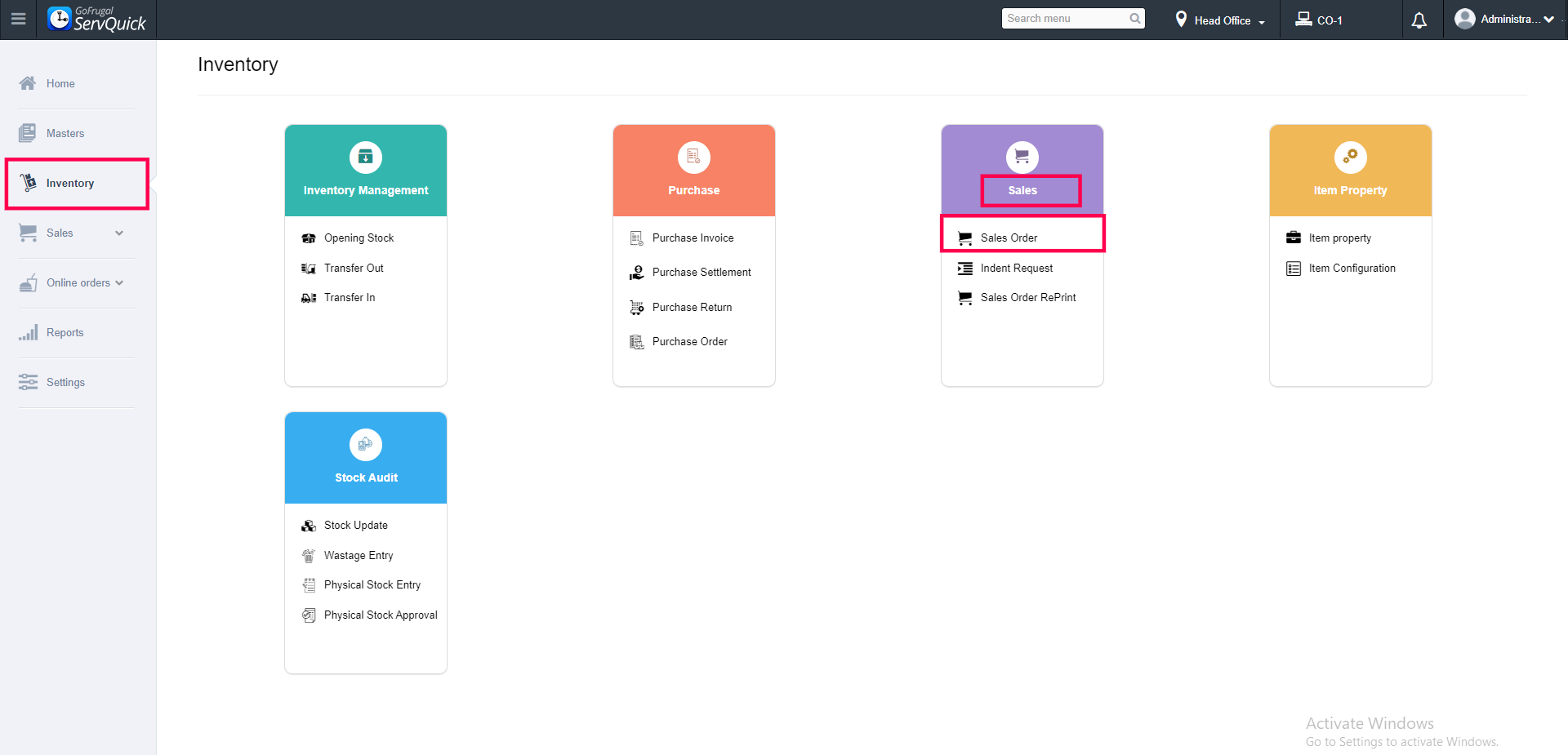
Task: Open Settings from the sidebar
Action: [x=65, y=382]
